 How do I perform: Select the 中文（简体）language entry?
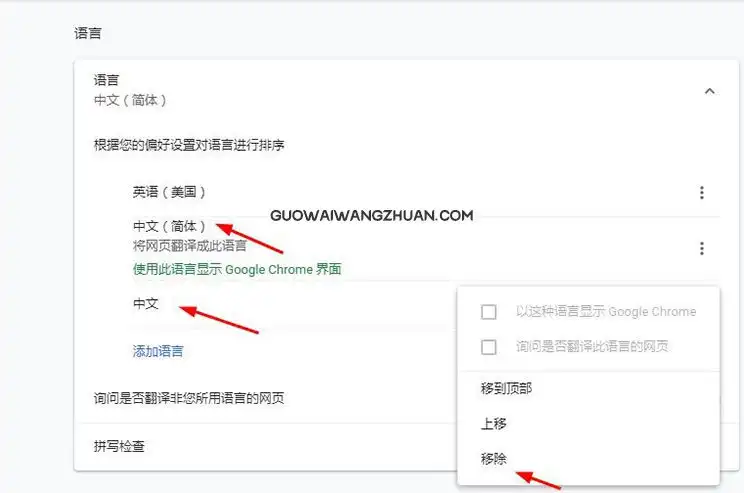tap(169, 226)
